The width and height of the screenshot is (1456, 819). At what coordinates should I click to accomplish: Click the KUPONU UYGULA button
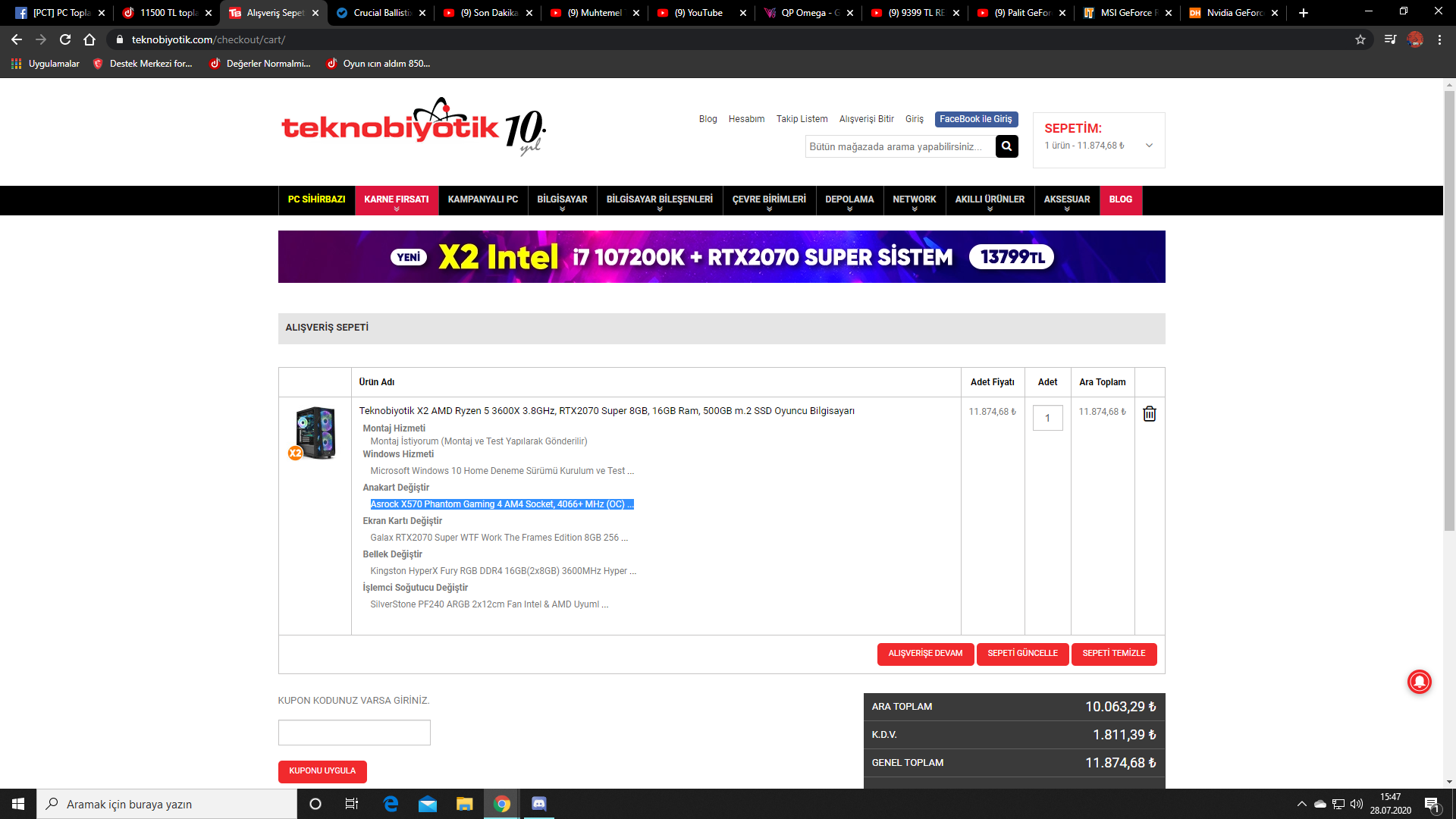pos(322,771)
